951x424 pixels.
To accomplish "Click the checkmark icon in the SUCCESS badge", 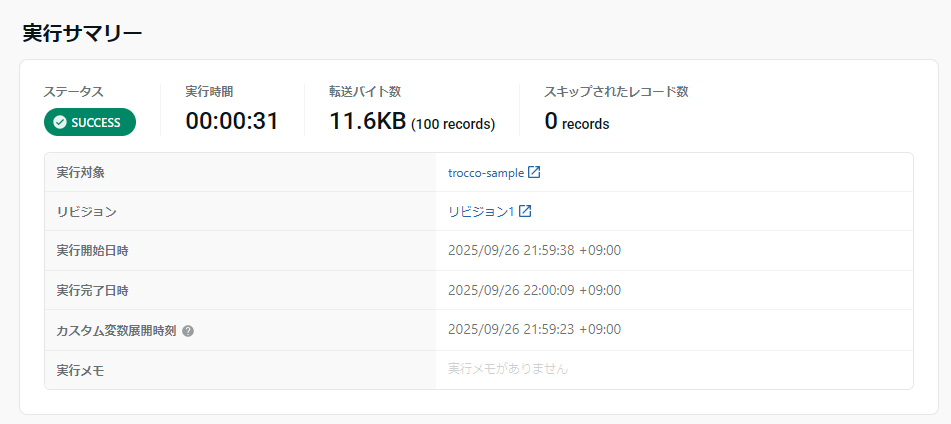I will pos(60,122).
